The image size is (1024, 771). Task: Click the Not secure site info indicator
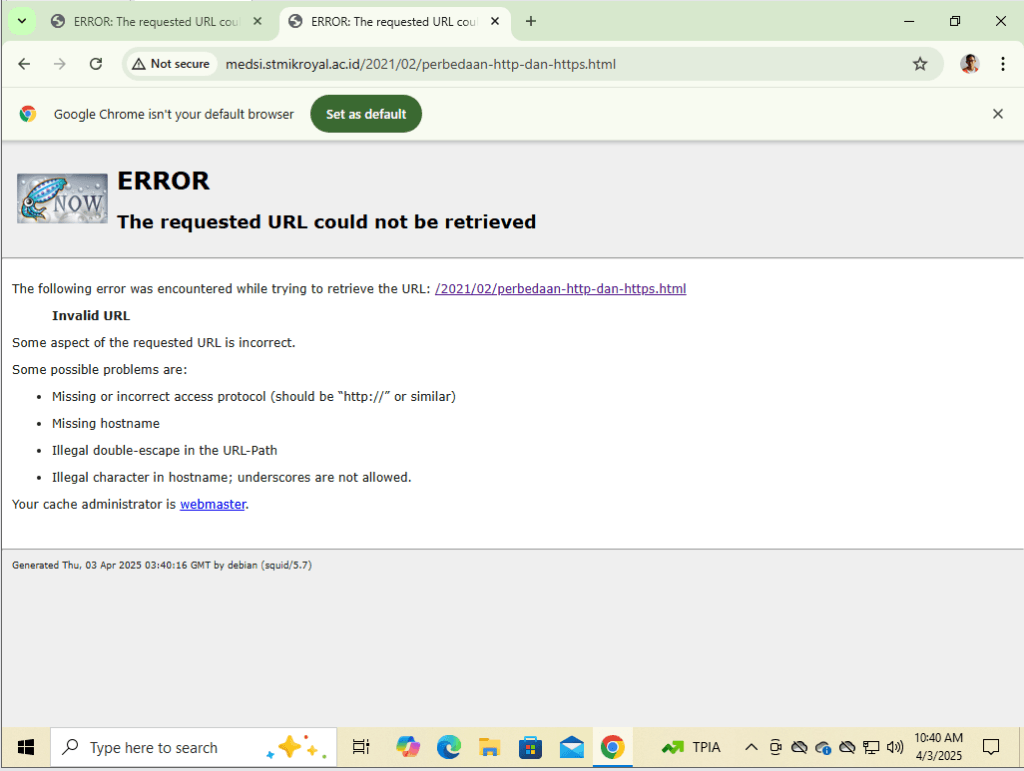click(x=171, y=64)
